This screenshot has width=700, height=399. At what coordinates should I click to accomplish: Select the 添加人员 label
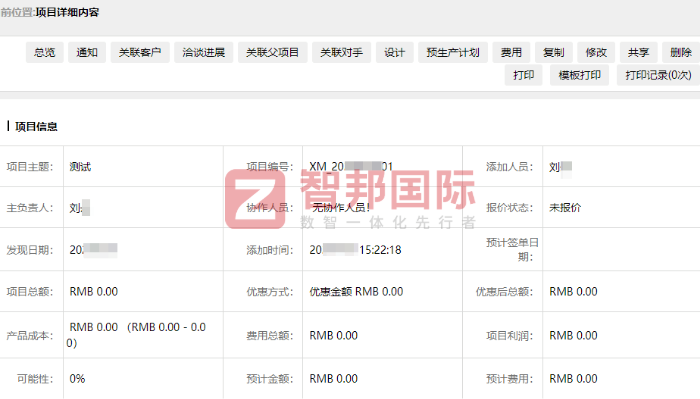pyautogui.click(x=509, y=167)
